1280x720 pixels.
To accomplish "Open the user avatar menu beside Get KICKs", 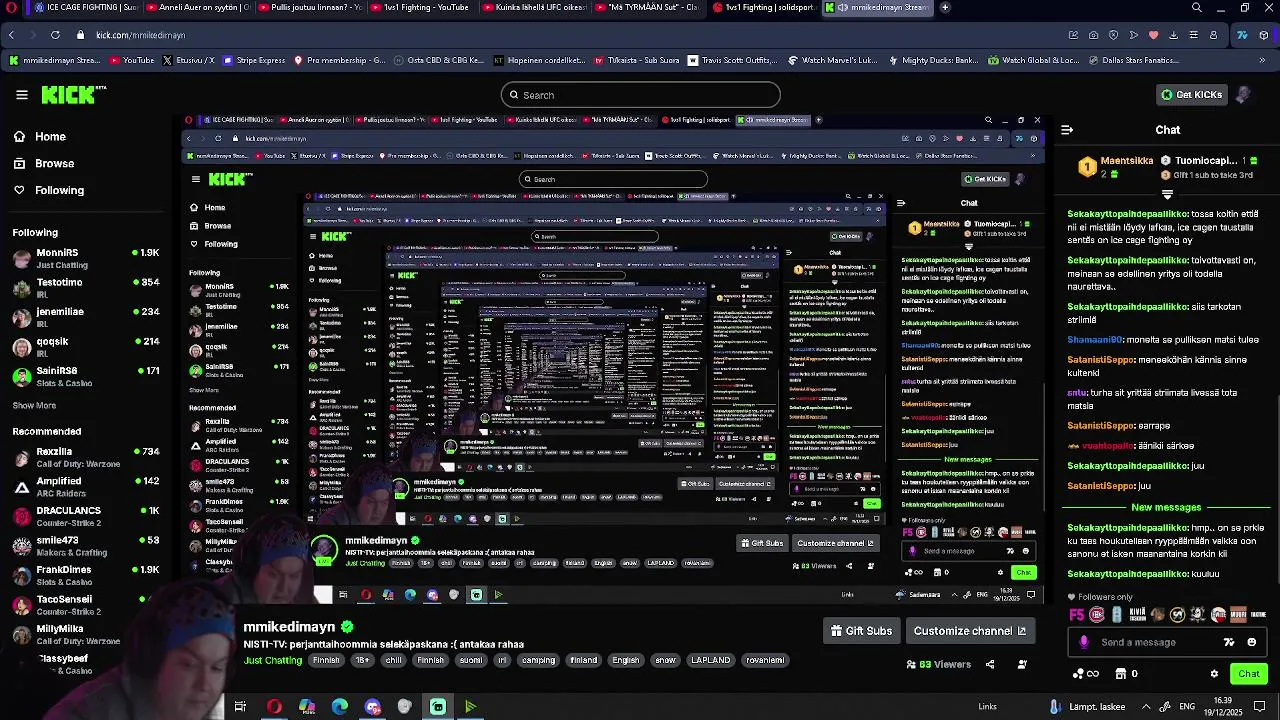I will (1243, 95).
